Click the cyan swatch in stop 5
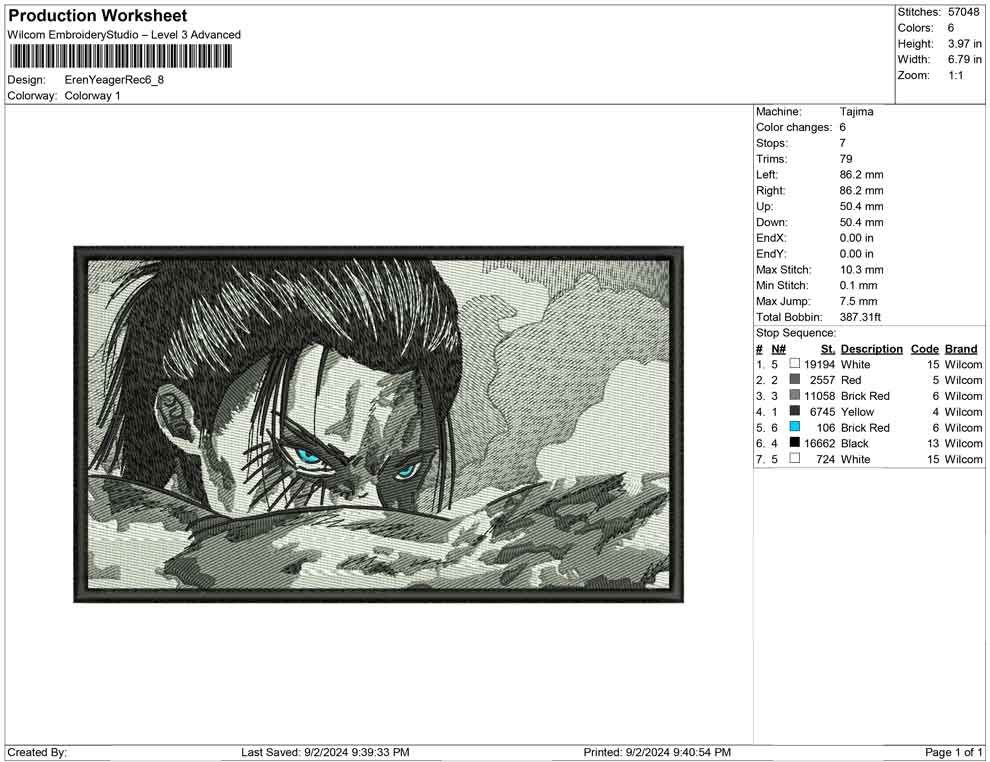Viewport: 990px width, 762px height. click(x=795, y=427)
